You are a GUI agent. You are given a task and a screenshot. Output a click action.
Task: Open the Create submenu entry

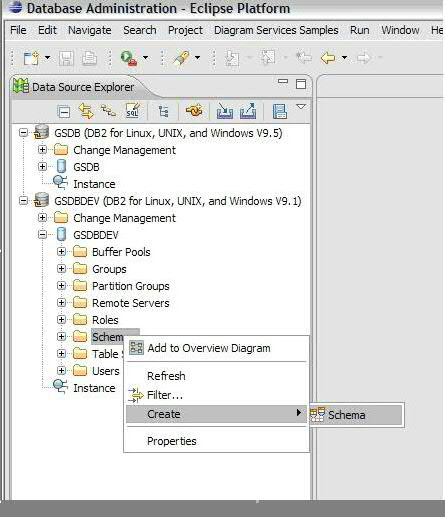[216, 414]
